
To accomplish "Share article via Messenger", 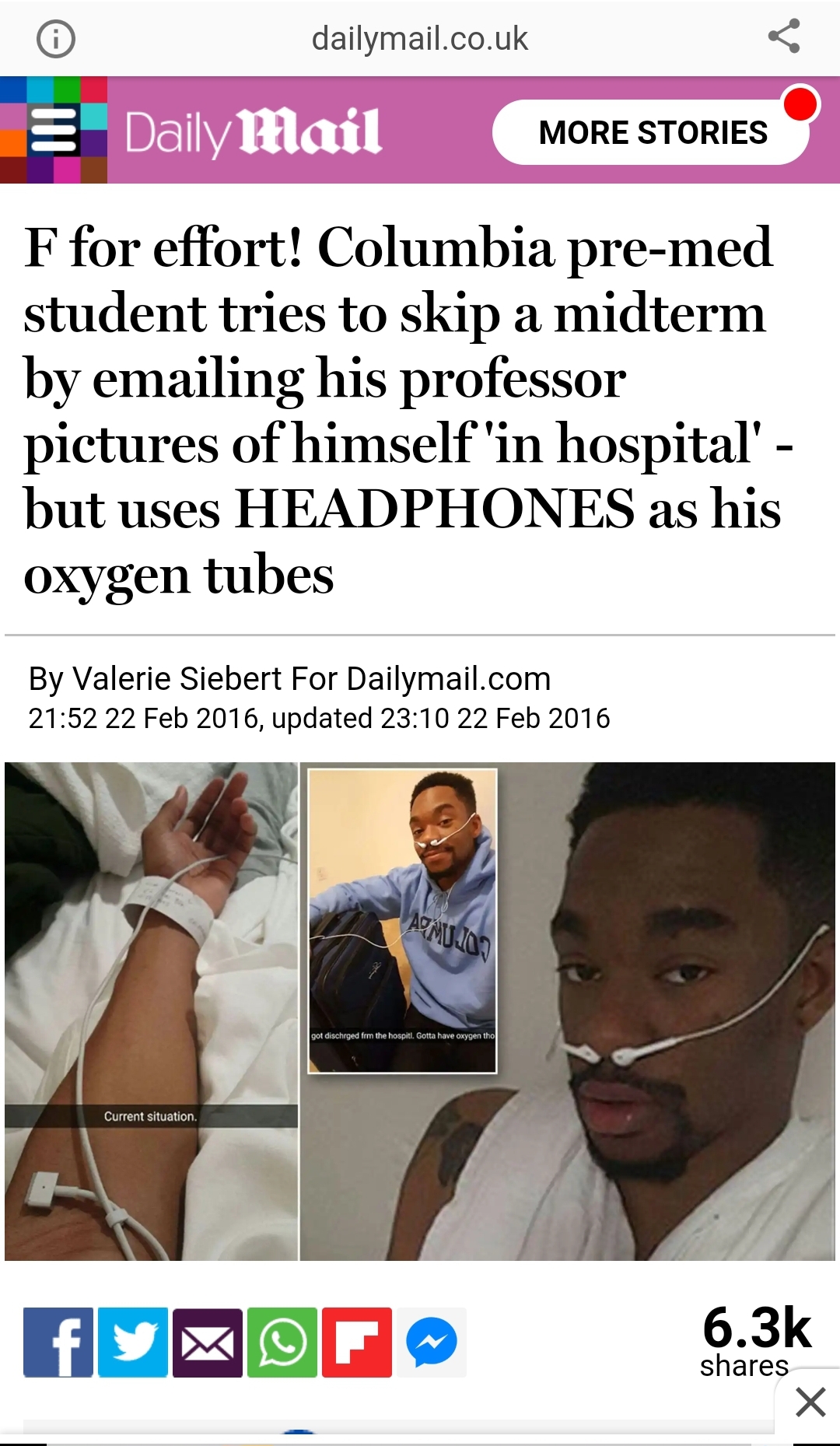I will 432,1342.
